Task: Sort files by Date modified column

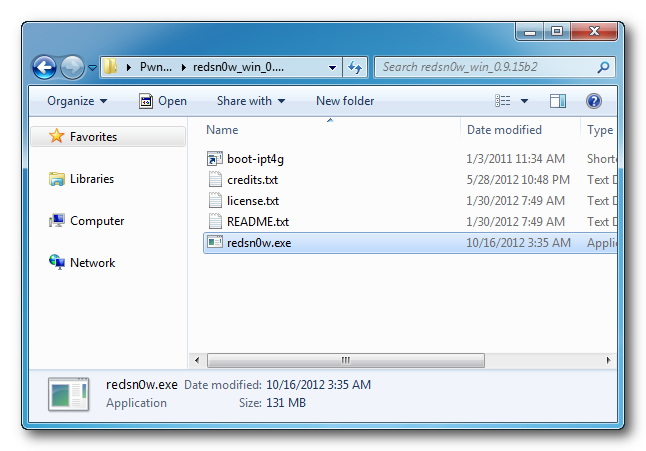Action: (x=504, y=130)
